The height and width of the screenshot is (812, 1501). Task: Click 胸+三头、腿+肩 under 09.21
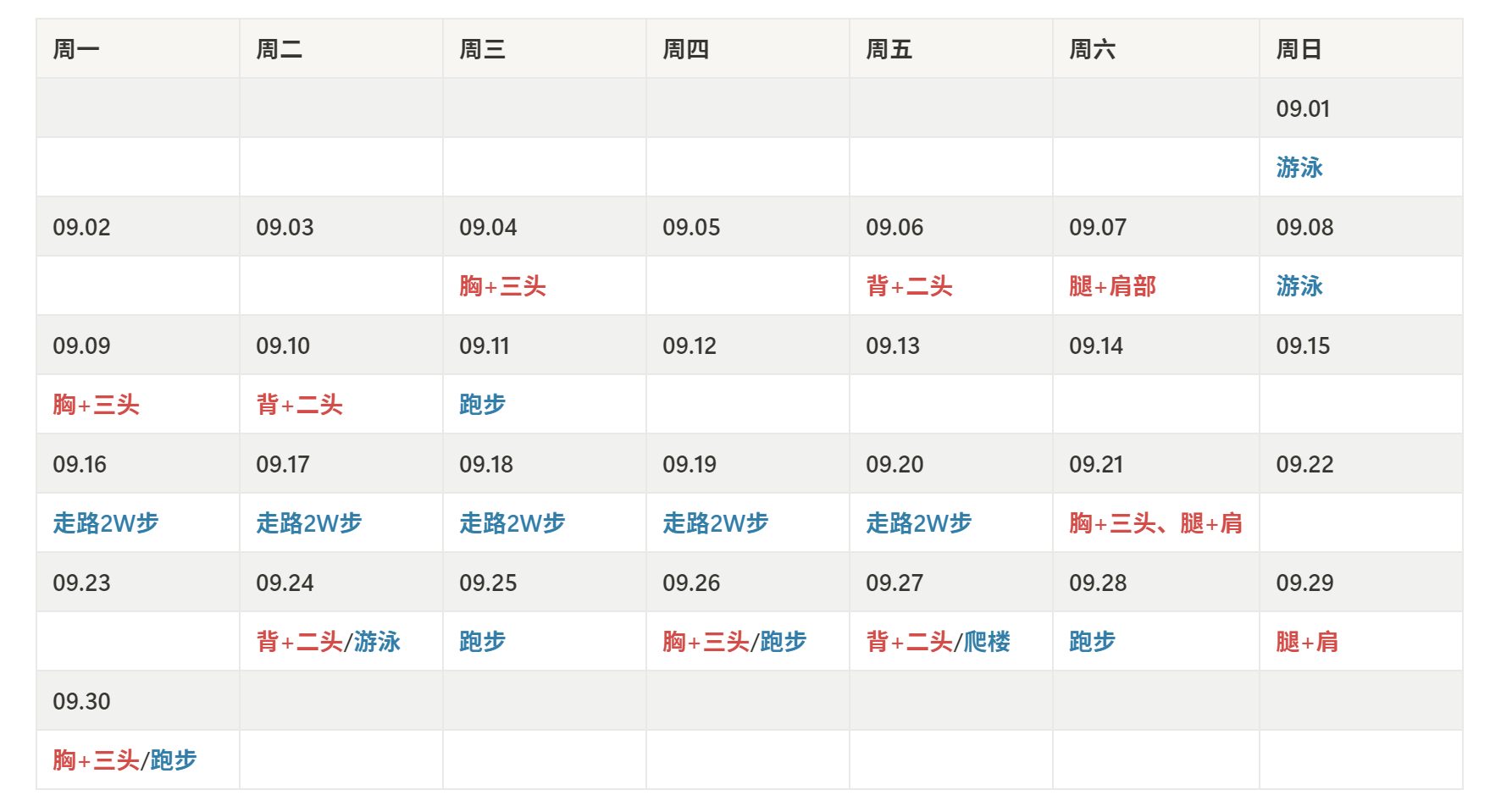point(1156,523)
